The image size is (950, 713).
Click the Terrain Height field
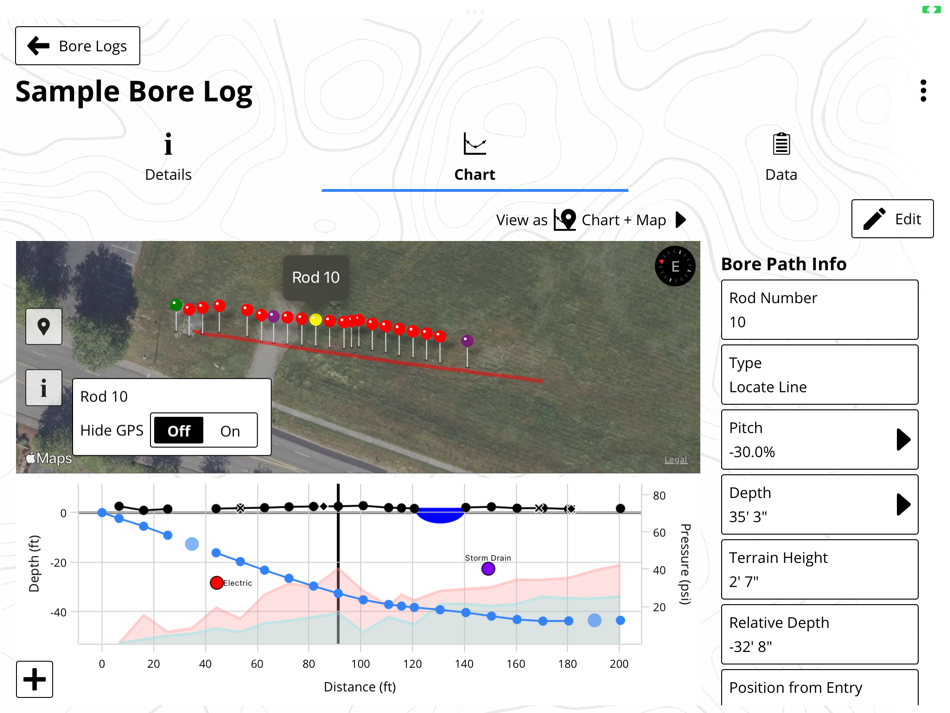click(x=820, y=569)
